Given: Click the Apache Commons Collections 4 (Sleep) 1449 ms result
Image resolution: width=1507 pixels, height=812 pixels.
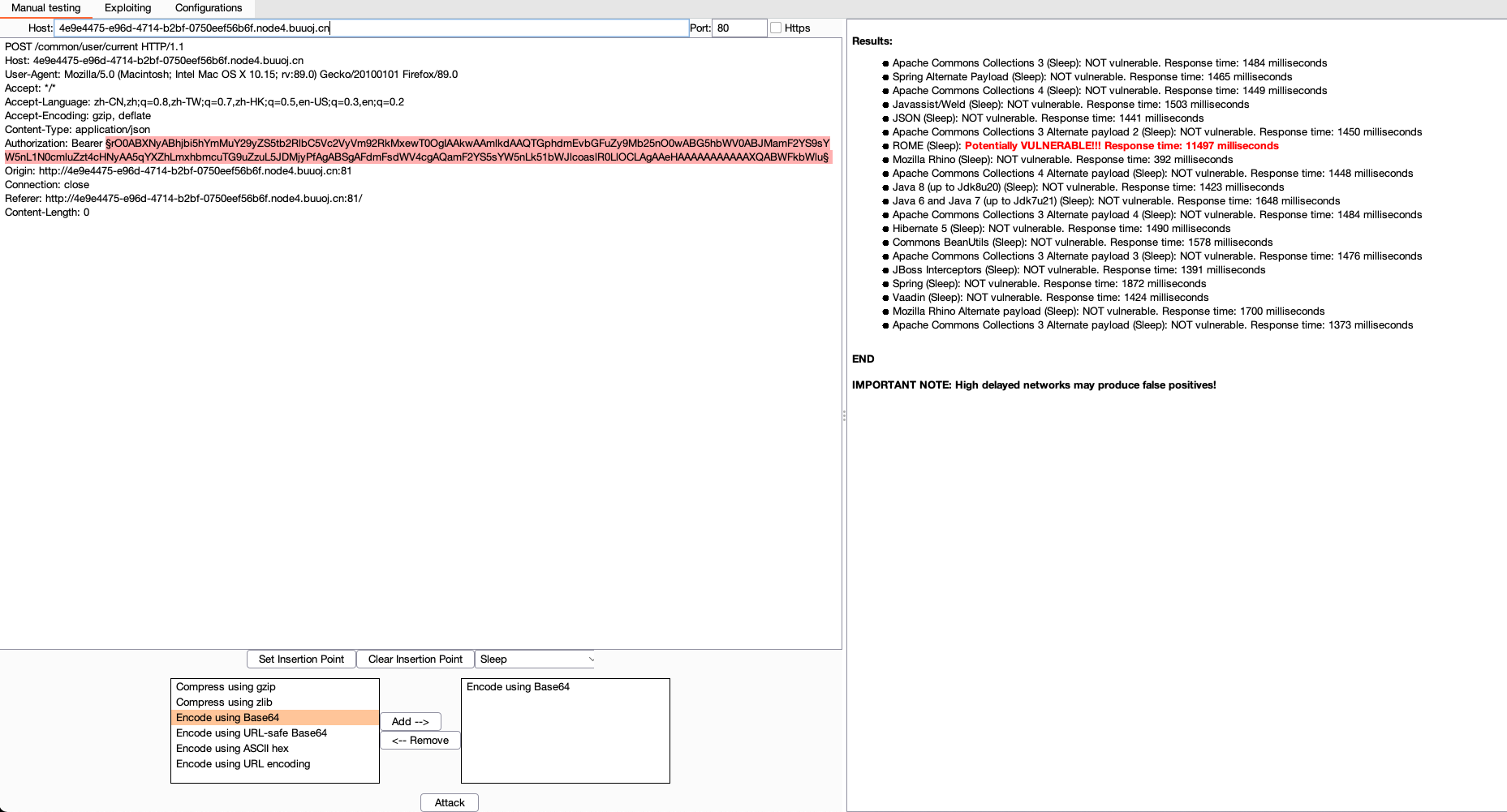Looking at the screenshot, I should [x=1110, y=91].
